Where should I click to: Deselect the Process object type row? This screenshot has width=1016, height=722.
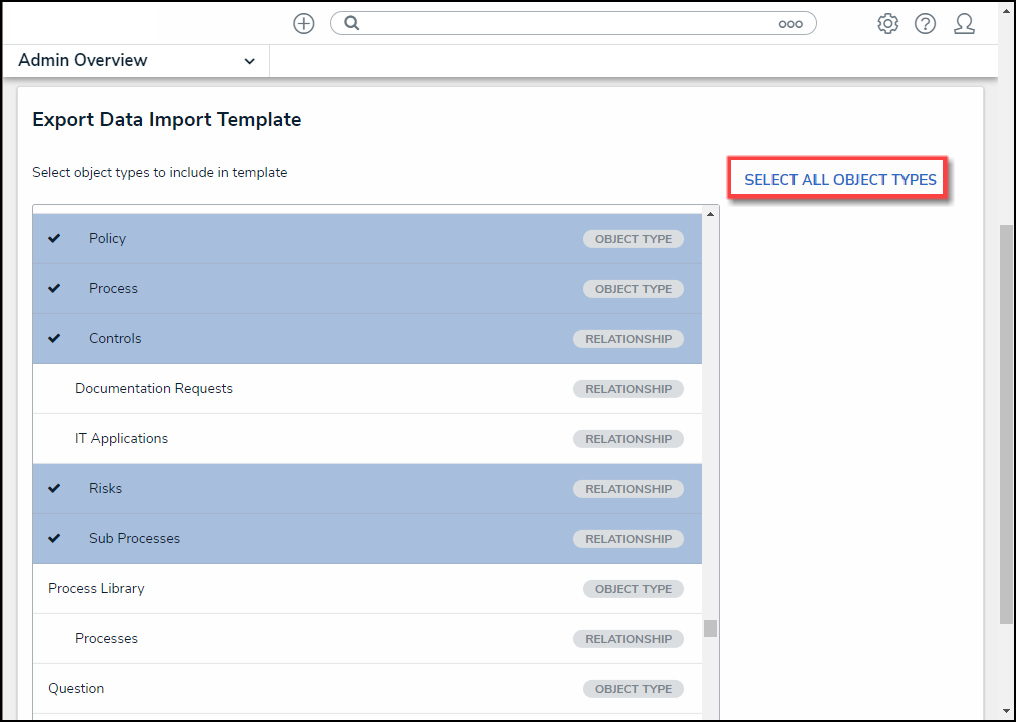367,288
